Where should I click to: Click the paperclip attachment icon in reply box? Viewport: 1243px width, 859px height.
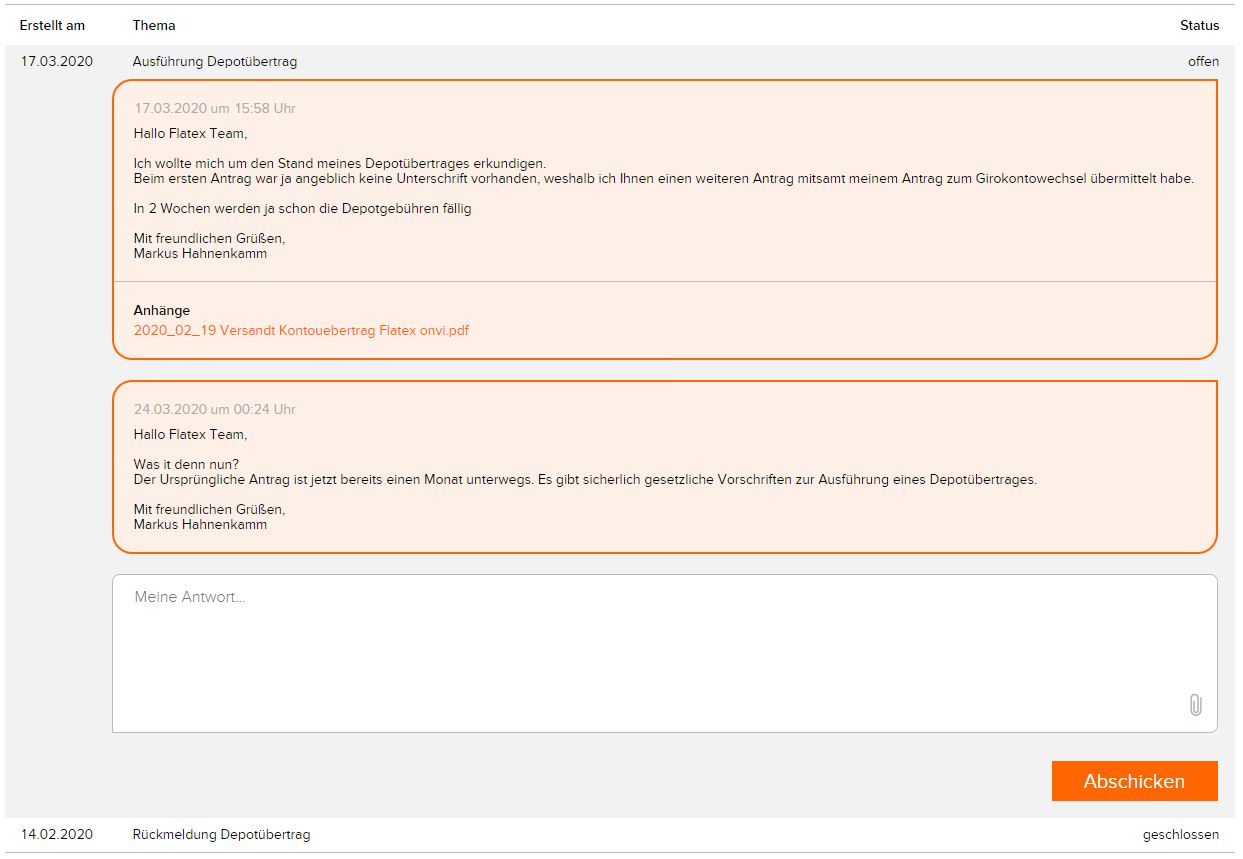point(1195,705)
